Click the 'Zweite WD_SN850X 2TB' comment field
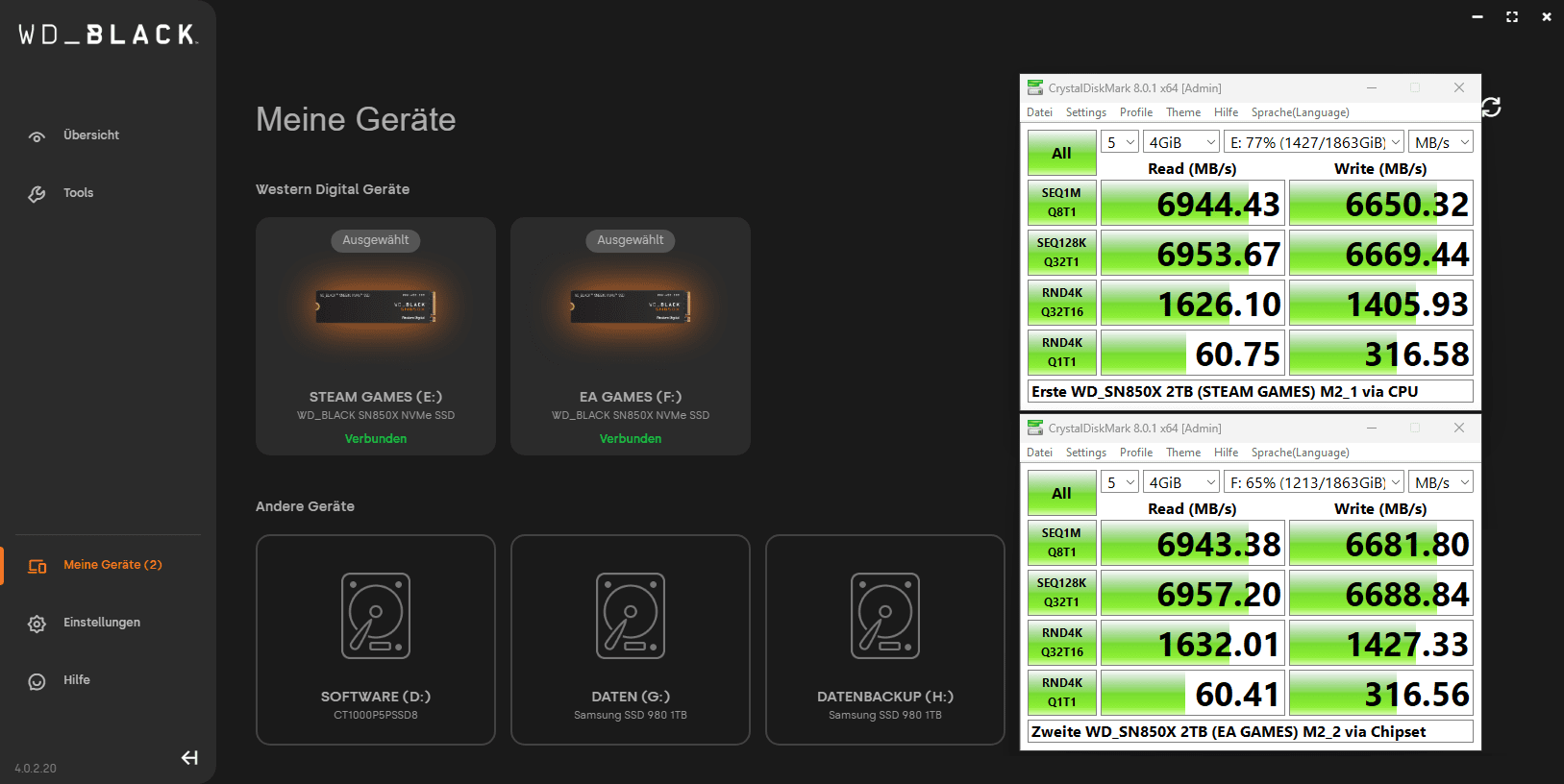This screenshot has height=784, width=1564. tap(1251, 732)
